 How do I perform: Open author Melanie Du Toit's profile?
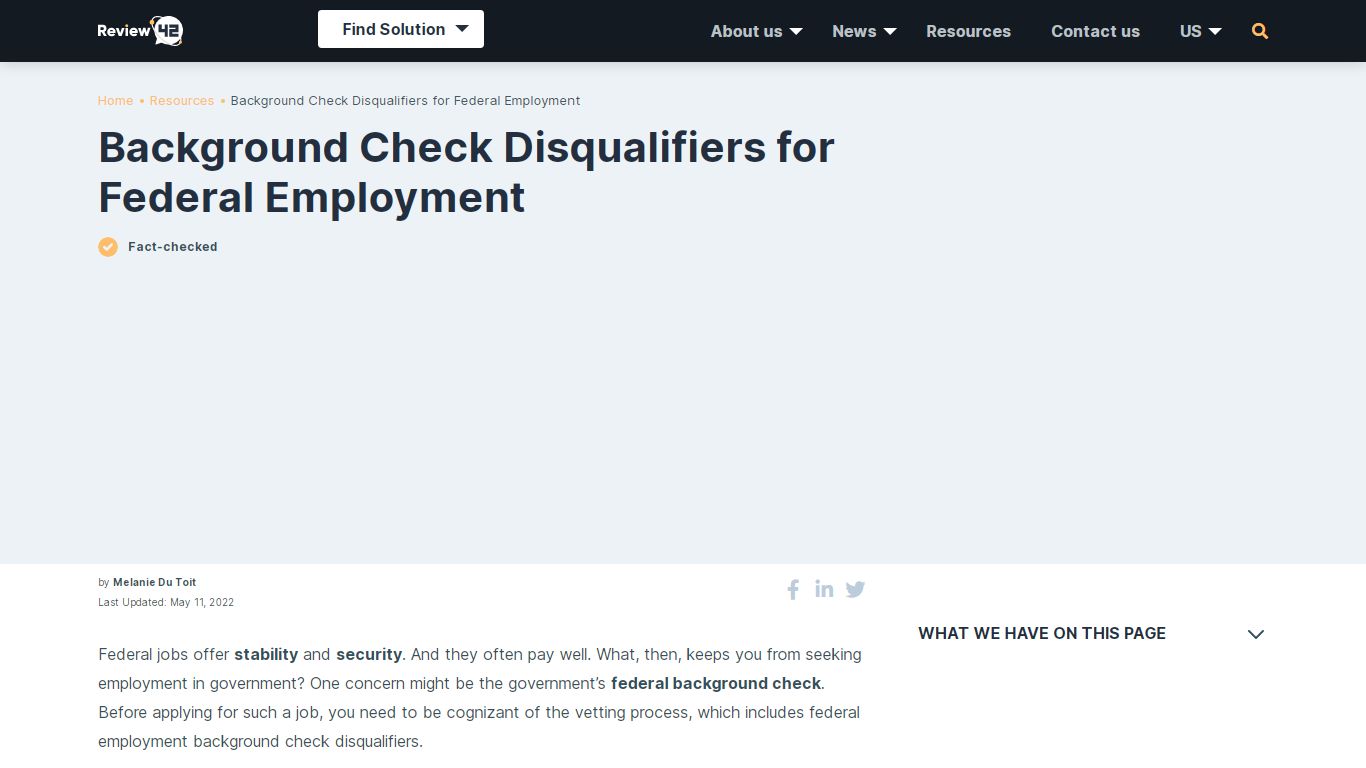pyautogui.click(x=155, y=582)
